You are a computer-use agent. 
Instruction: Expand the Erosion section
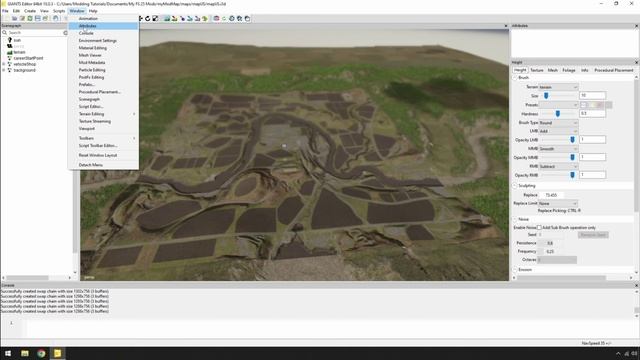point(515,270)
